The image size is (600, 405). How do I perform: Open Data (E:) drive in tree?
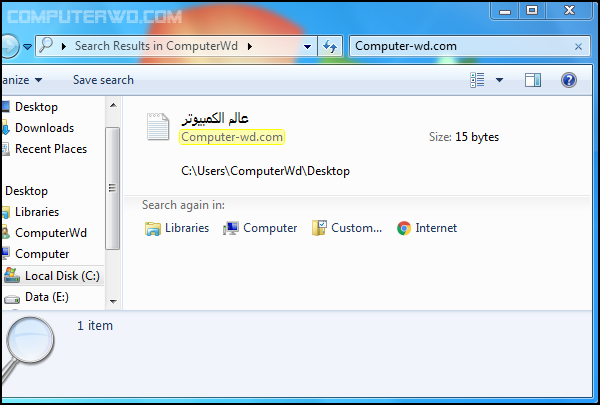pyautogui.click(x=47, y=297)
